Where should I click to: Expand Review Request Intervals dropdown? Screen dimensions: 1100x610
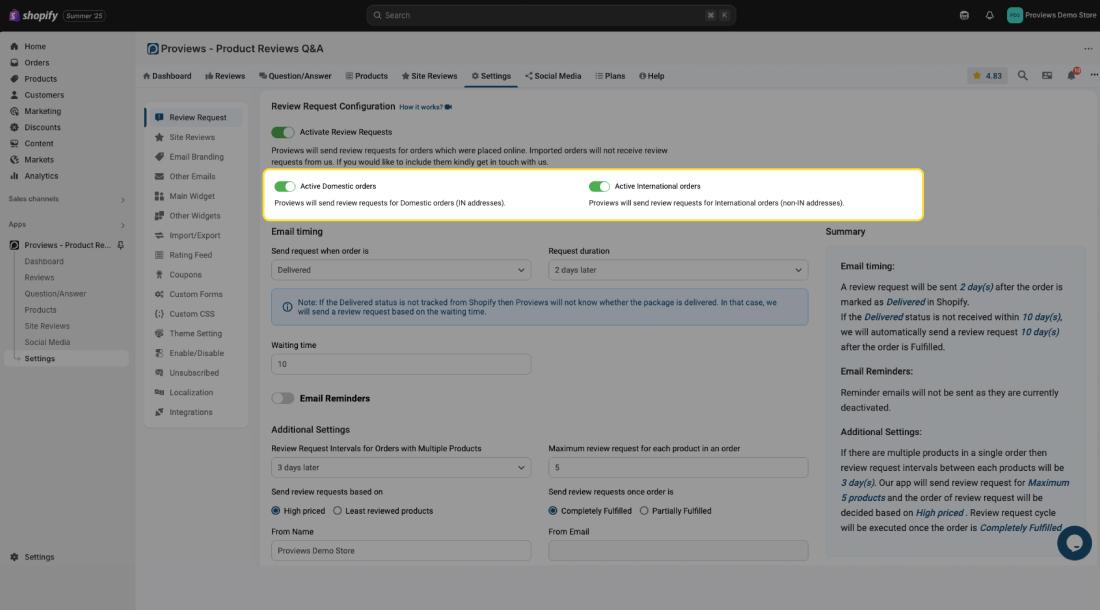tap(401, 467)
